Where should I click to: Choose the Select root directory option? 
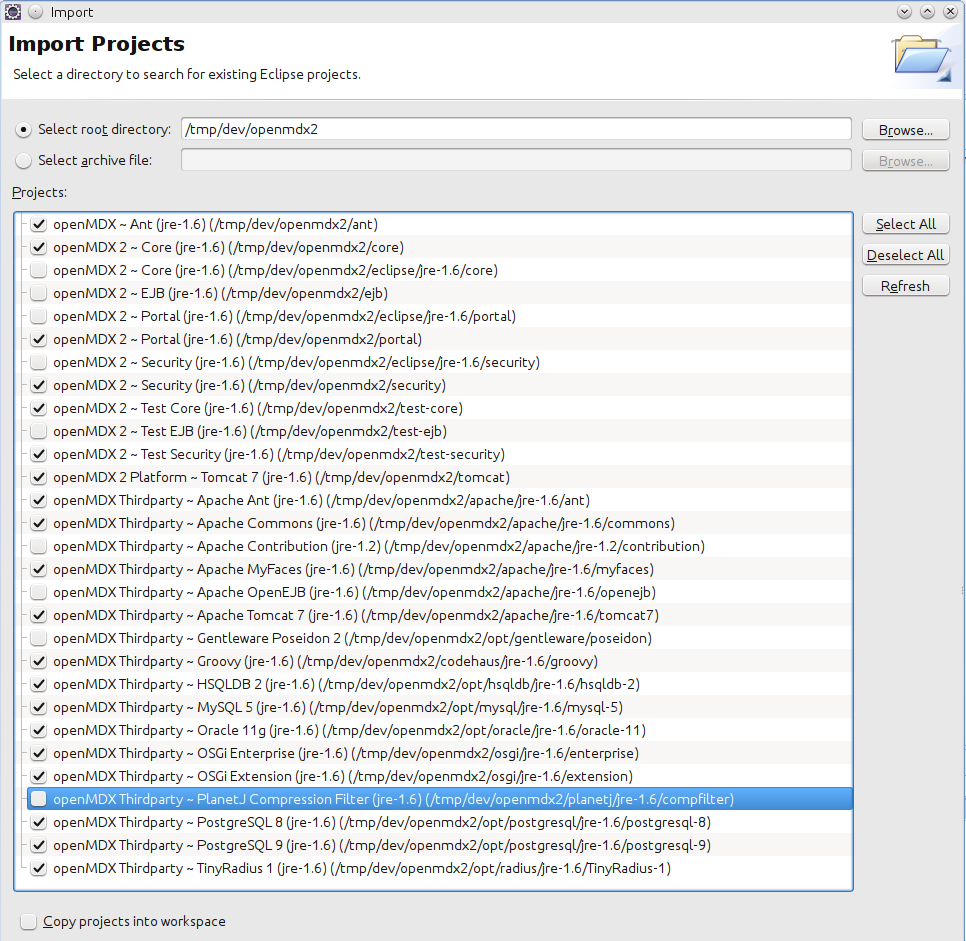(25, 130)
